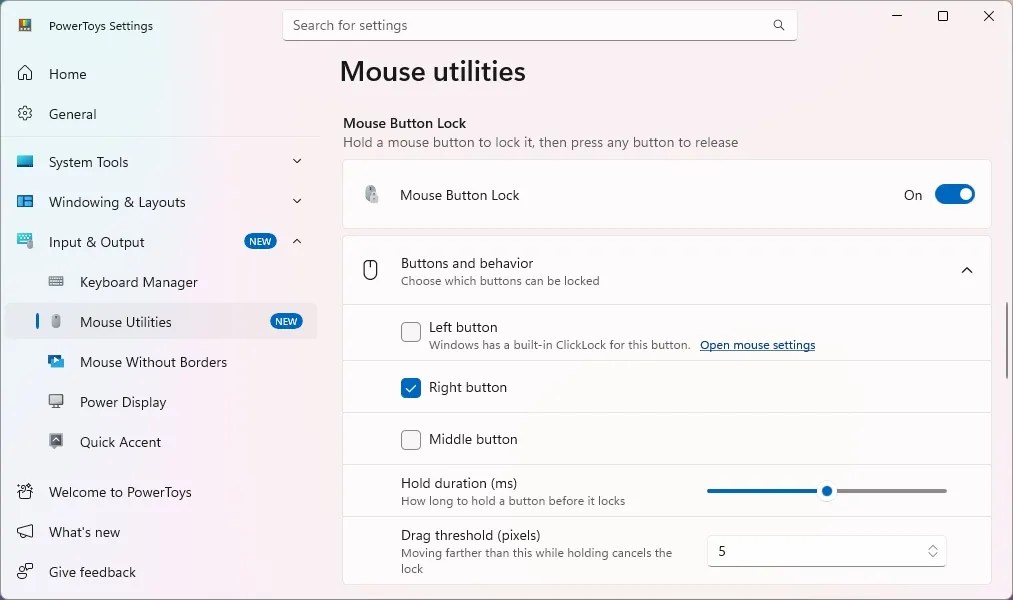Click the Mouse utilities page heading
Viewport: 1013px width, 600px height.
pos(433,71)
